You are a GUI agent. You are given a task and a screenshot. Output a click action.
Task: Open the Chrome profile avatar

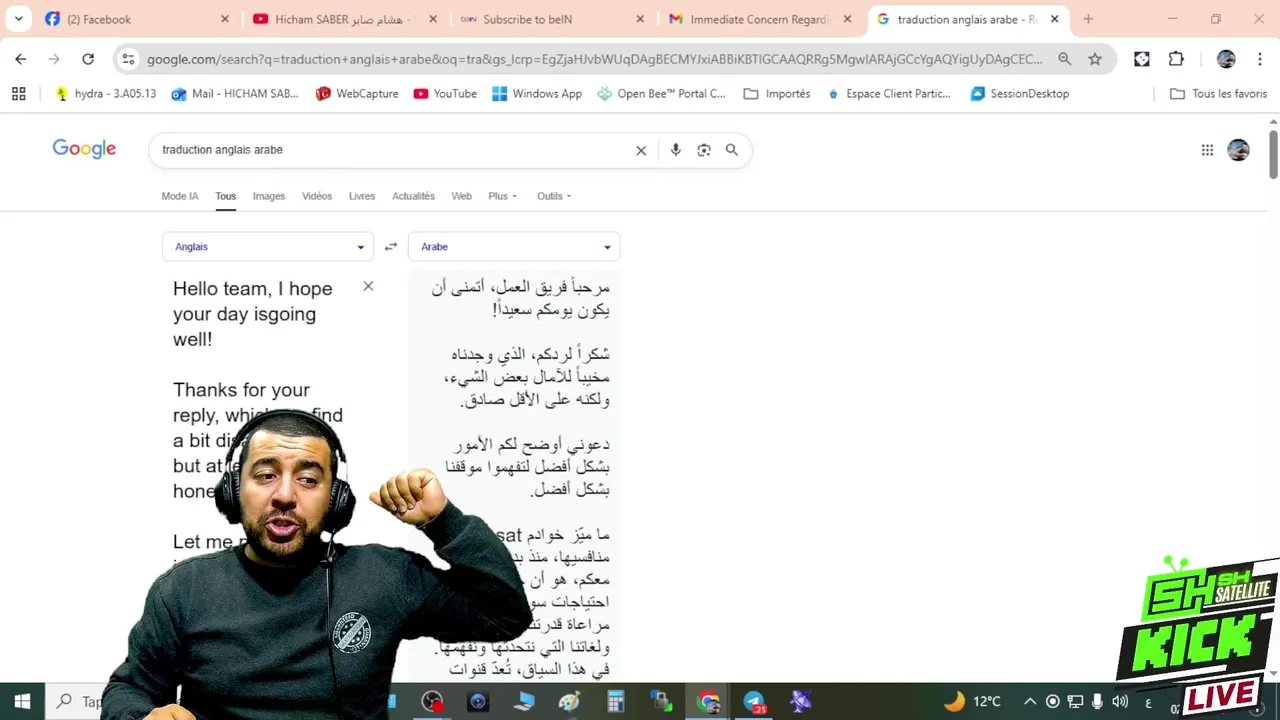[x=1226, y=59]
